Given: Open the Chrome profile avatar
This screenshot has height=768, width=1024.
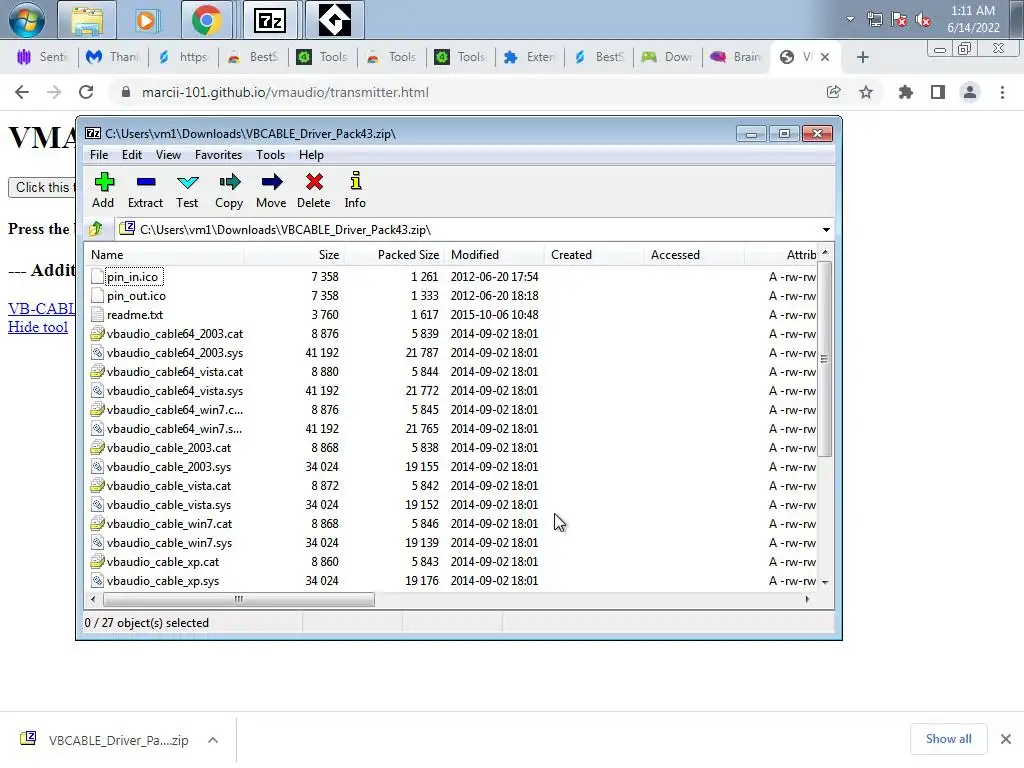Looking at the screenshot, I should point(970,92).
